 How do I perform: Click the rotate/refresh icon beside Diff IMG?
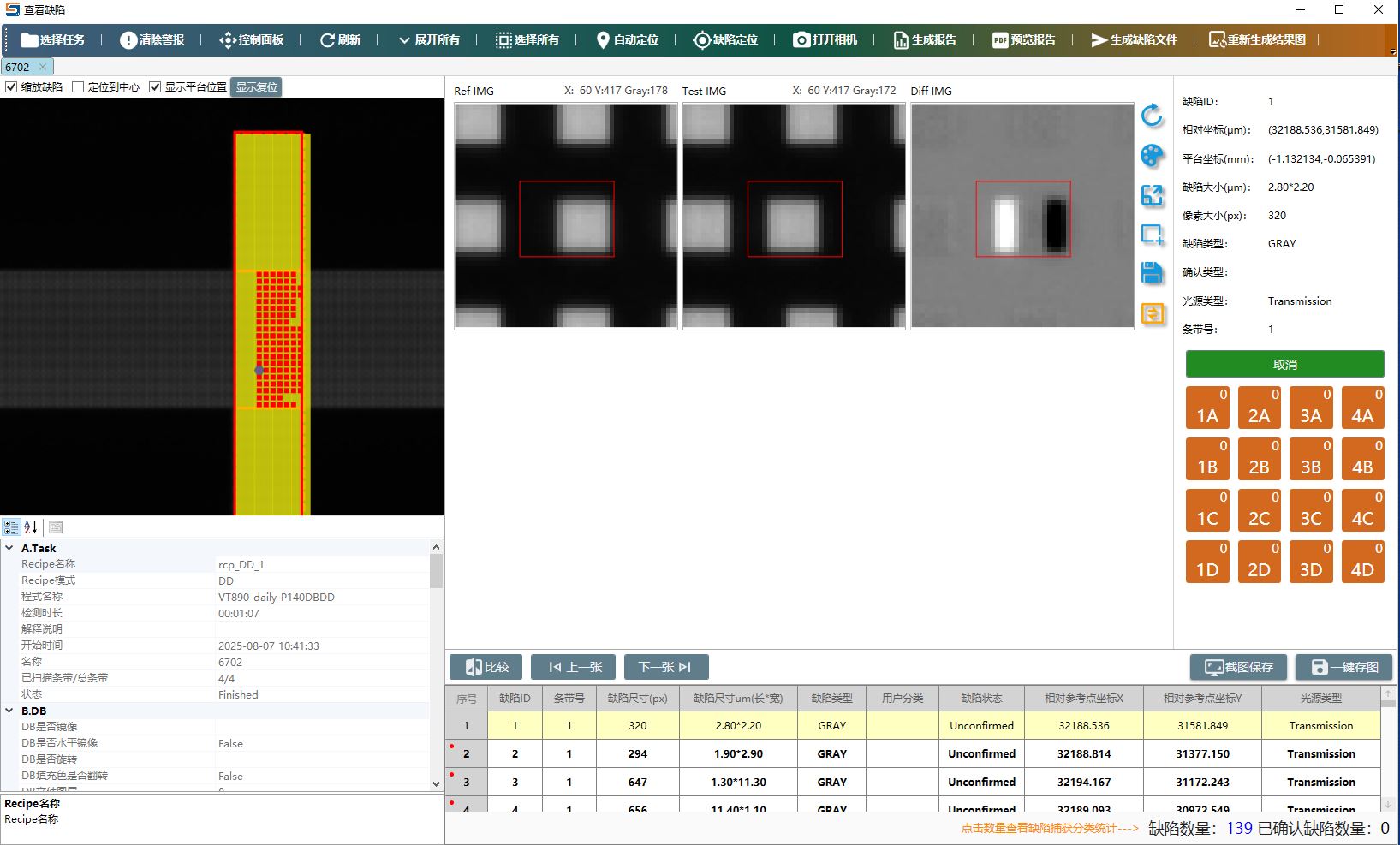click(x=1152, y=116)
